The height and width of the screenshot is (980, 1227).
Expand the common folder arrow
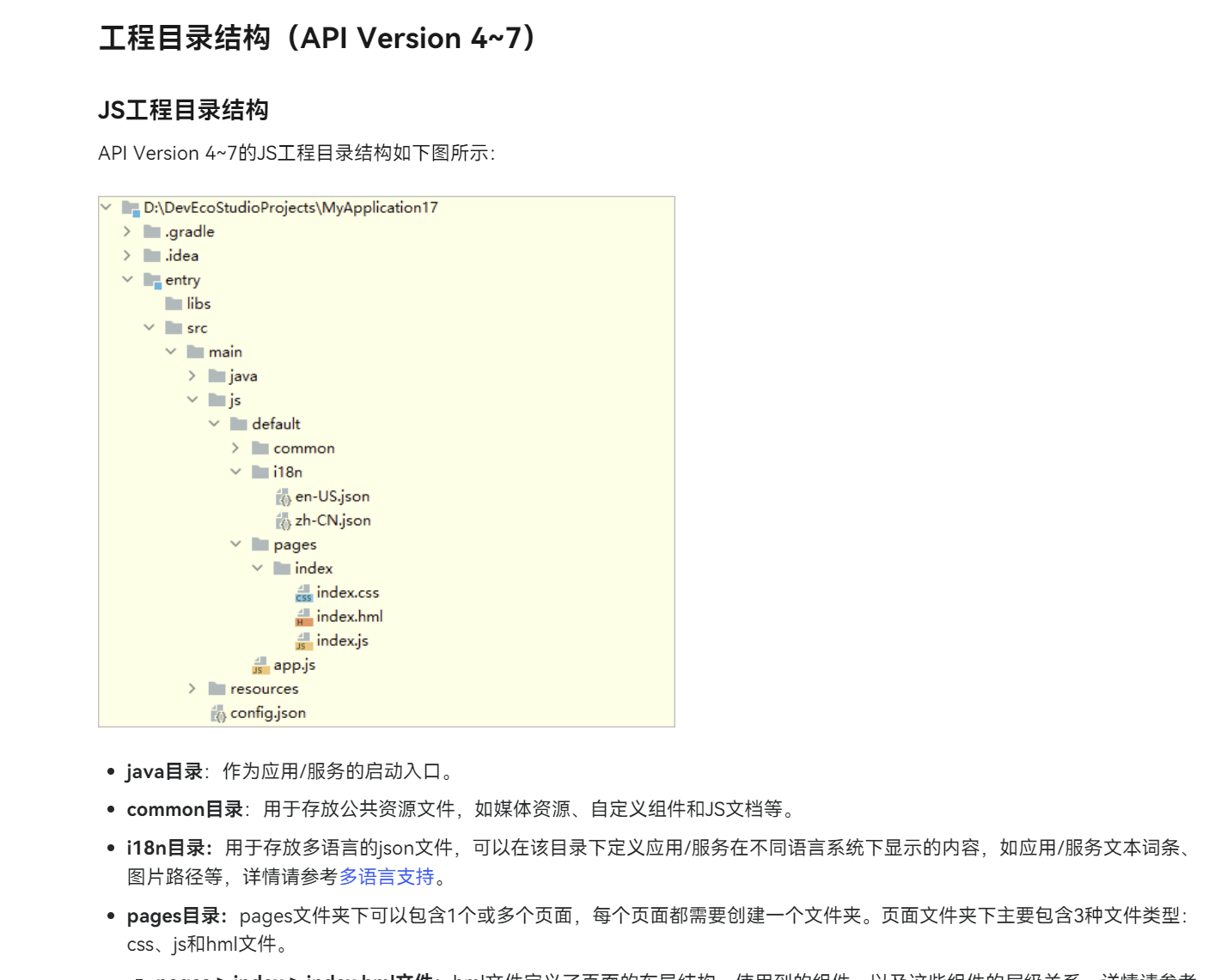(235, 447)
